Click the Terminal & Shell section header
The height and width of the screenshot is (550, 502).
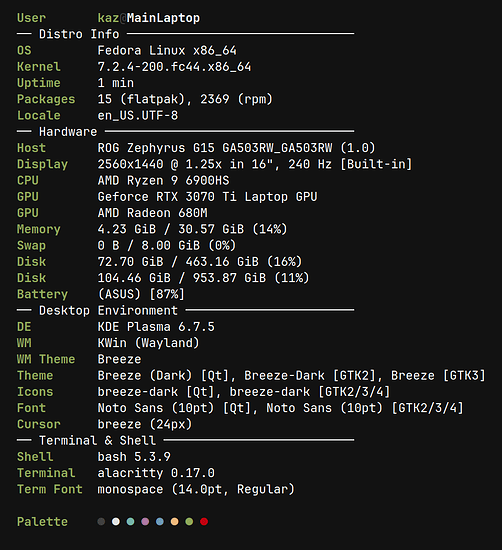pos(97,440)
